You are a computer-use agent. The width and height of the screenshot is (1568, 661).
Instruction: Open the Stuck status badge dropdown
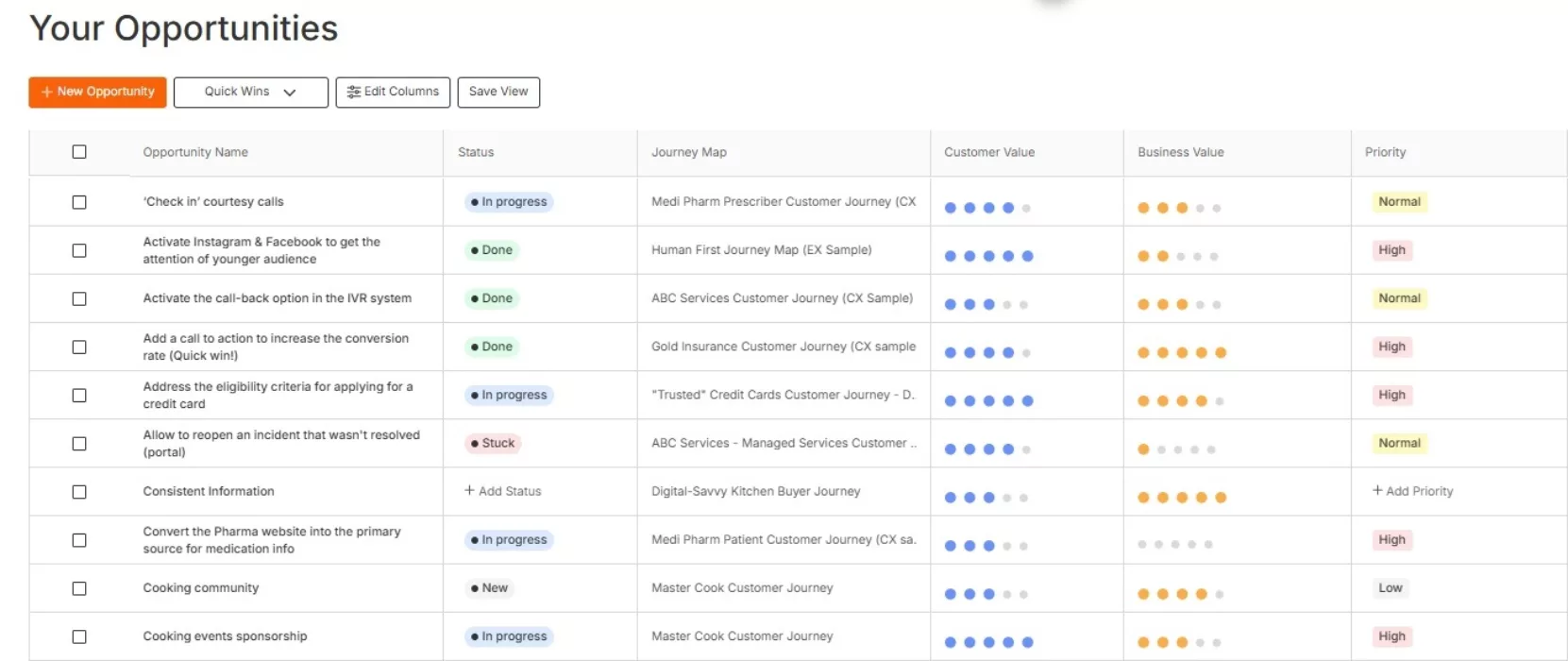pos(493,443)
